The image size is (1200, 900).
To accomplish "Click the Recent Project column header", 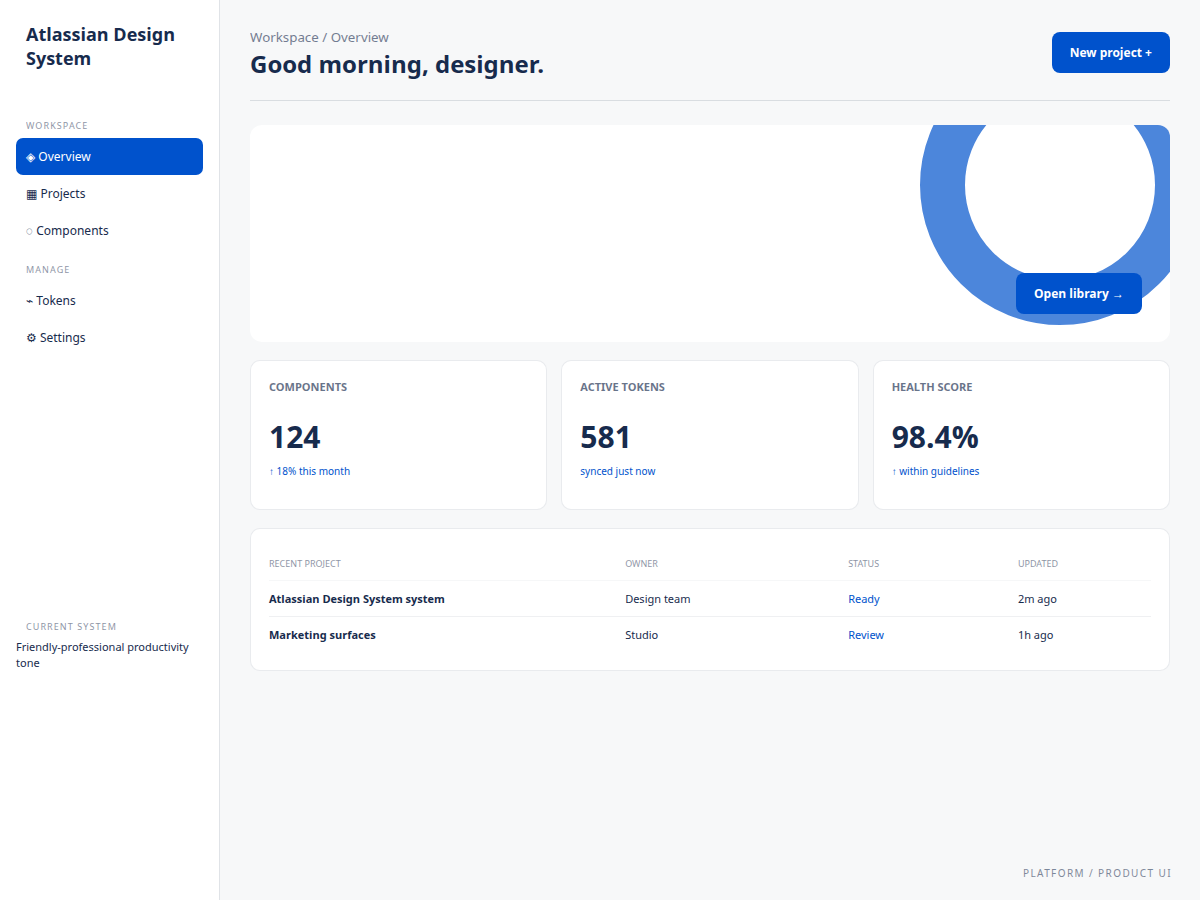I will 305,564.
